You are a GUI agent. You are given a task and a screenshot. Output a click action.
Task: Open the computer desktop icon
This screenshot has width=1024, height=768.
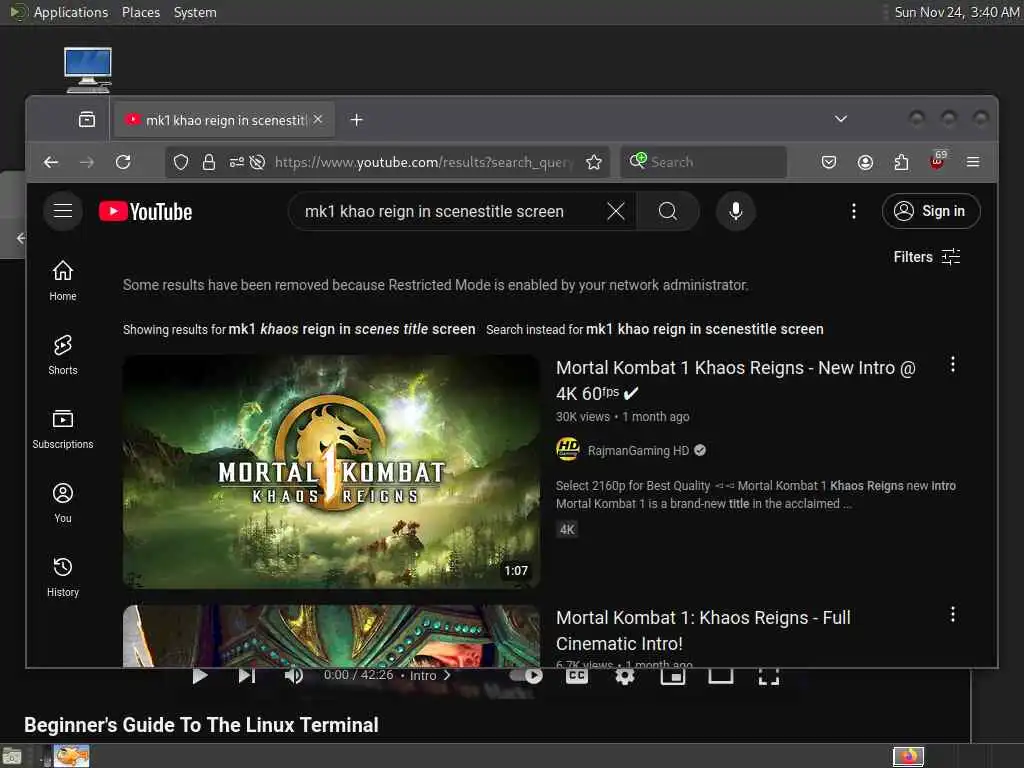(x=88, y=70)
